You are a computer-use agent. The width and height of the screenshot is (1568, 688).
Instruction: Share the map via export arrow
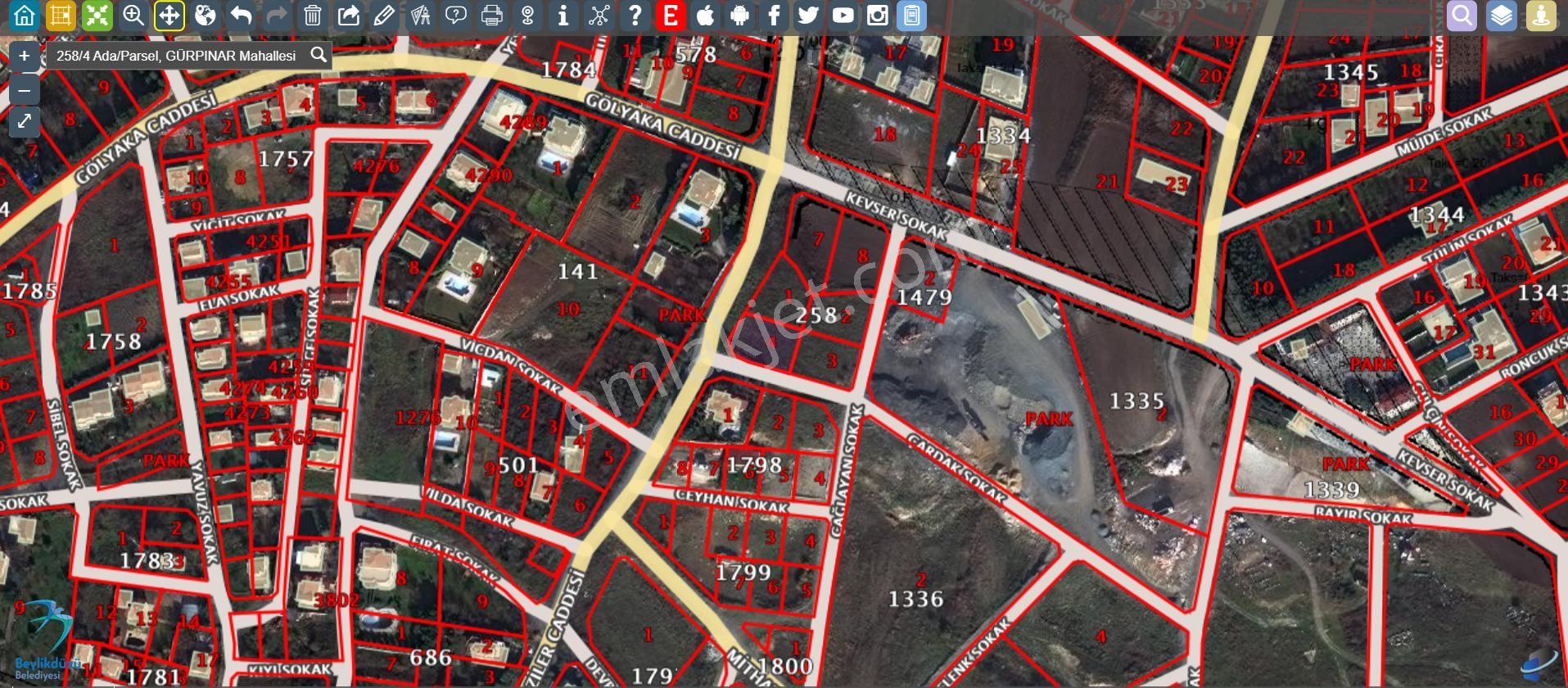349,16
